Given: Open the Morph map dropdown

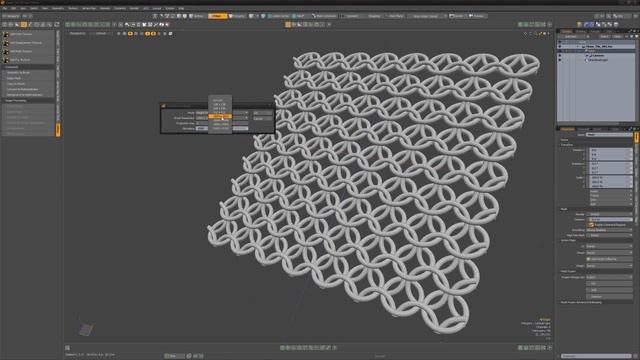Looking at the screenshot, I should coord(609,253).
